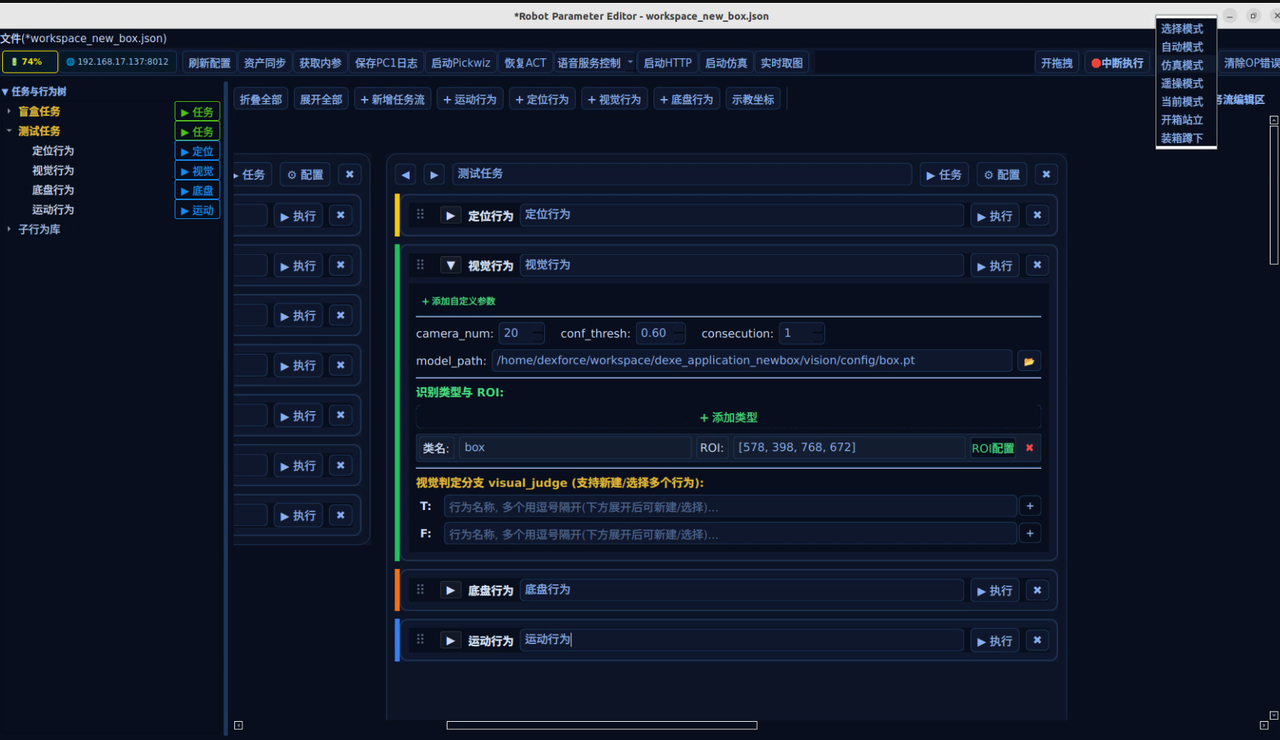
Task: Open the 语音服务控制 dropdown arrow
Action: point(630,63)
